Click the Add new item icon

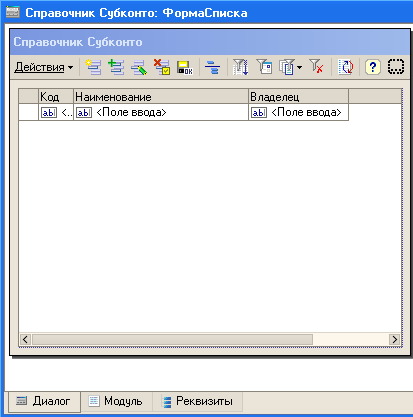94,67
